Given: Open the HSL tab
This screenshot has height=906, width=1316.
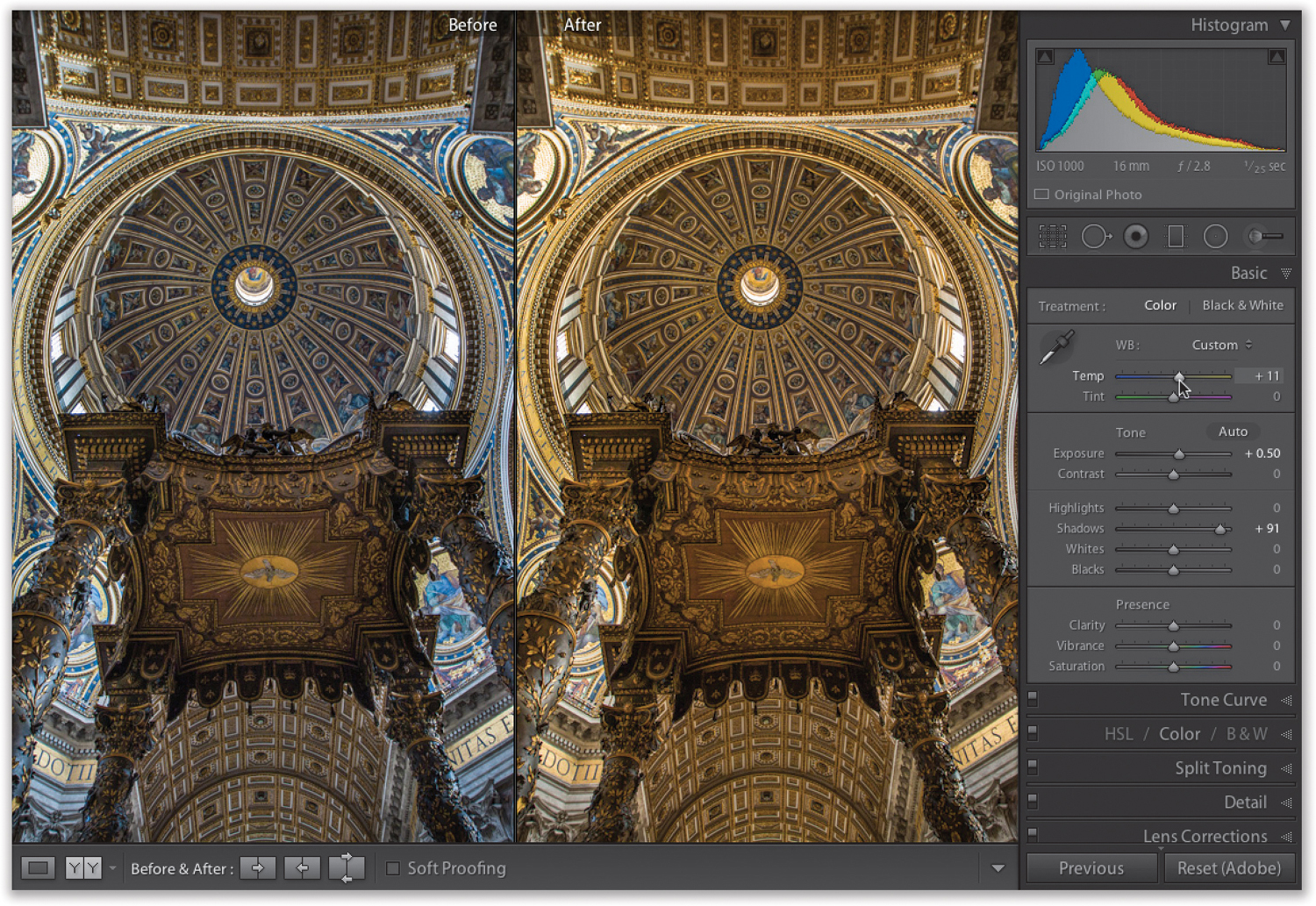Looking at the screenshot, I should (1119, 734).
